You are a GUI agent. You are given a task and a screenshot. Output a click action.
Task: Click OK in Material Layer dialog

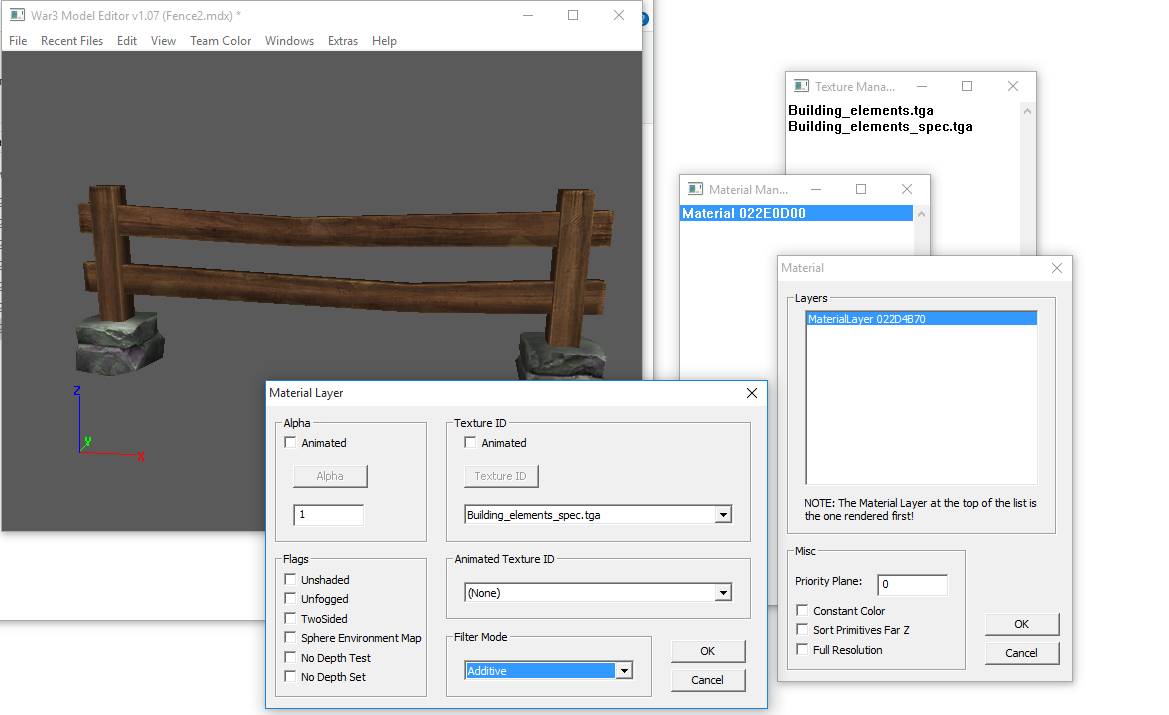click(708, 651)
